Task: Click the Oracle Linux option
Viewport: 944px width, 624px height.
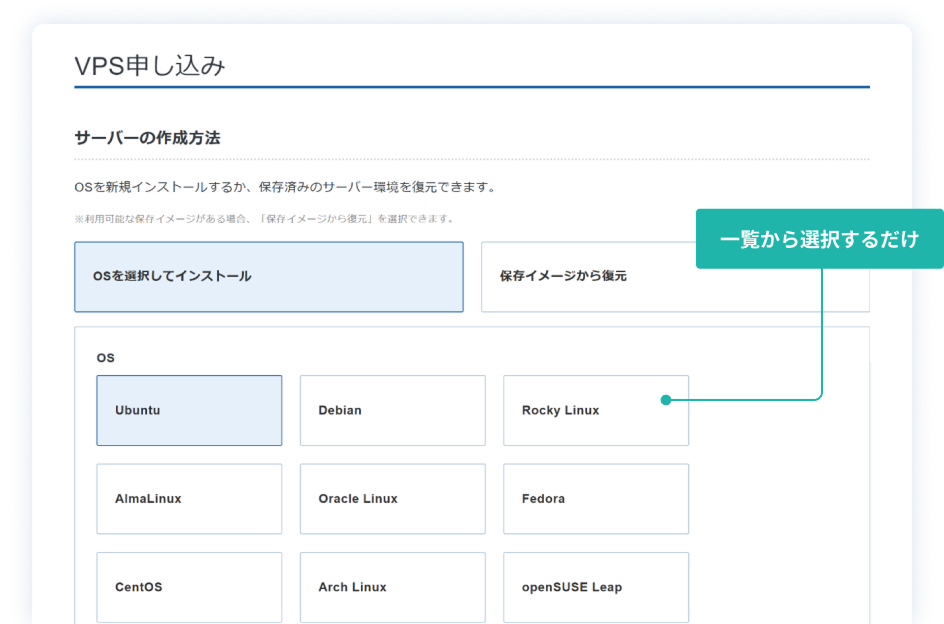Action: tap(393, 499)
